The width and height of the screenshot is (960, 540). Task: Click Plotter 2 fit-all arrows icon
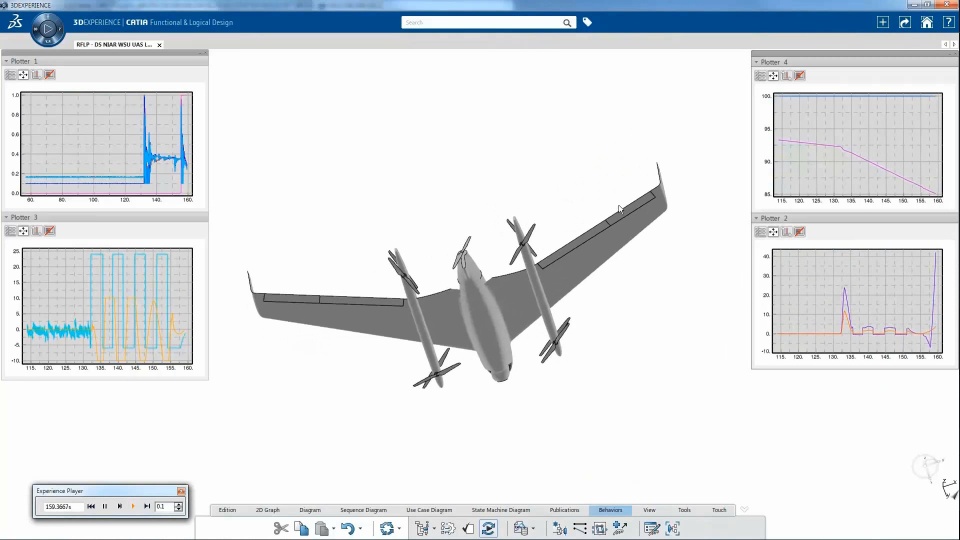(773, 232)
